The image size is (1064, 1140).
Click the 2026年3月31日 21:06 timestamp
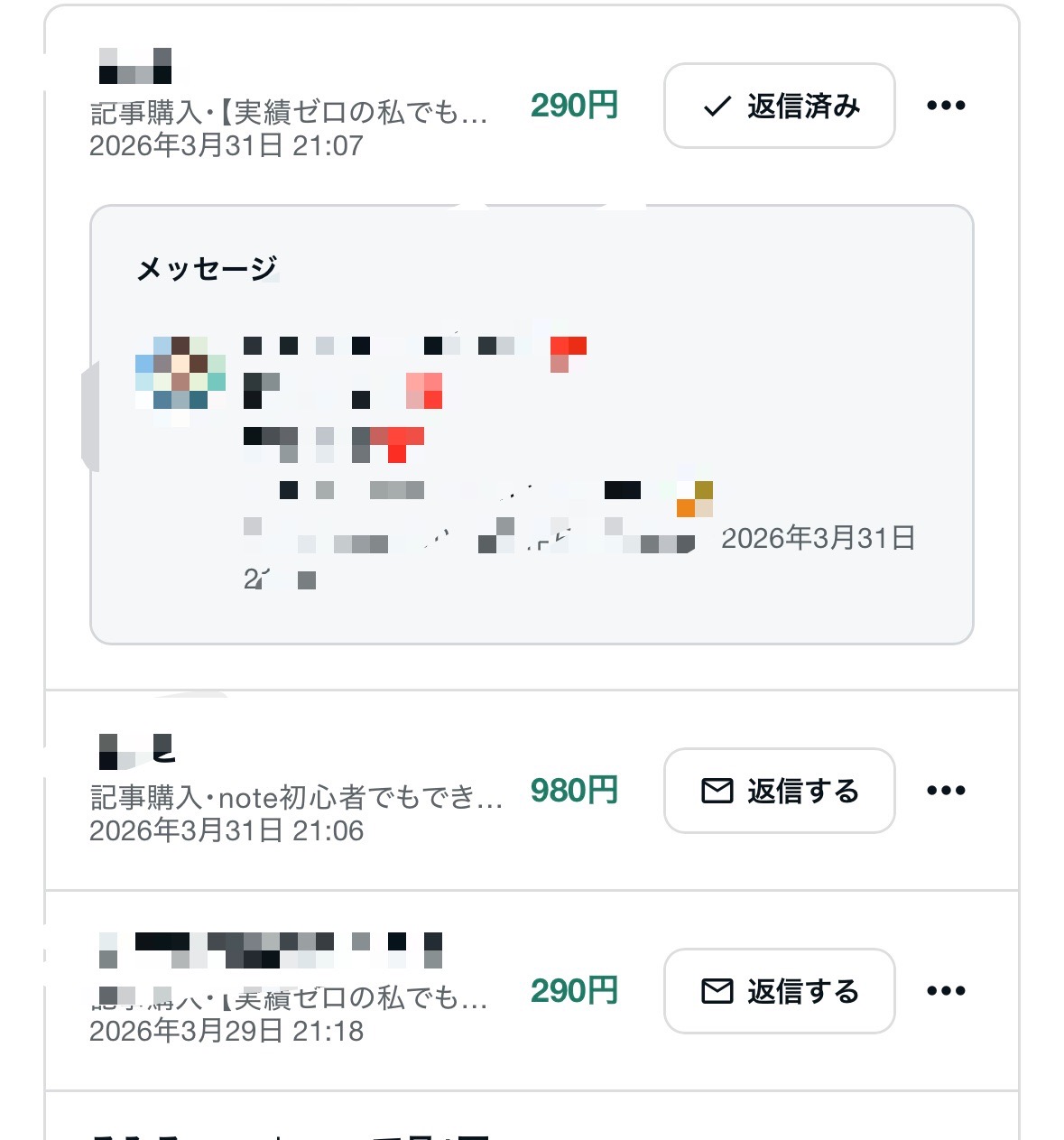227,830
